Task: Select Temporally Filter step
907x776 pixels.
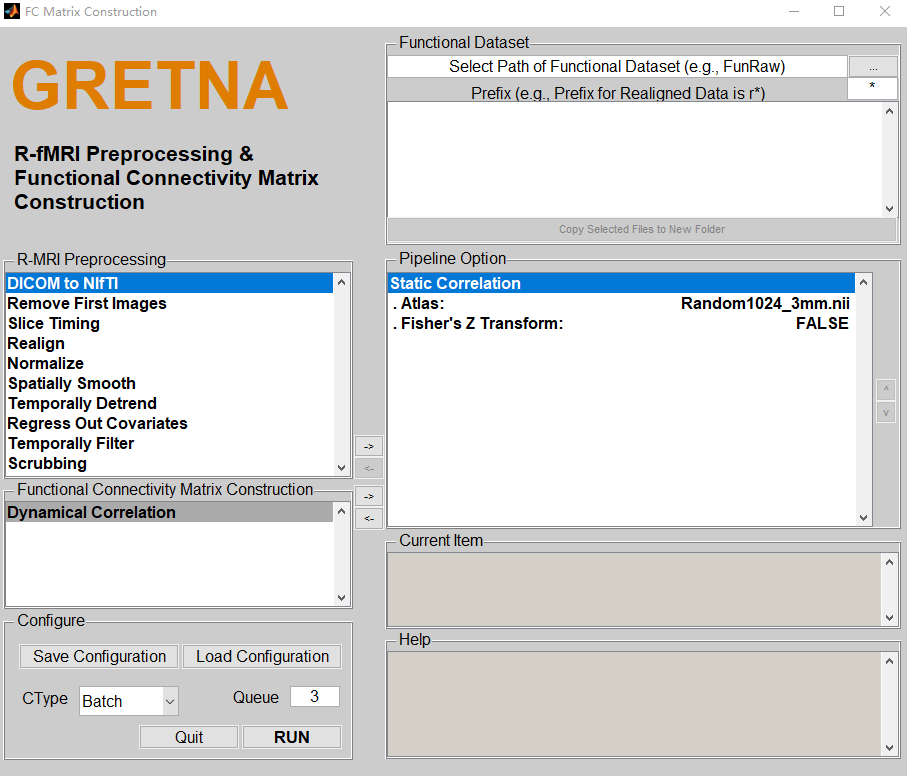Action: coord(169,444)
